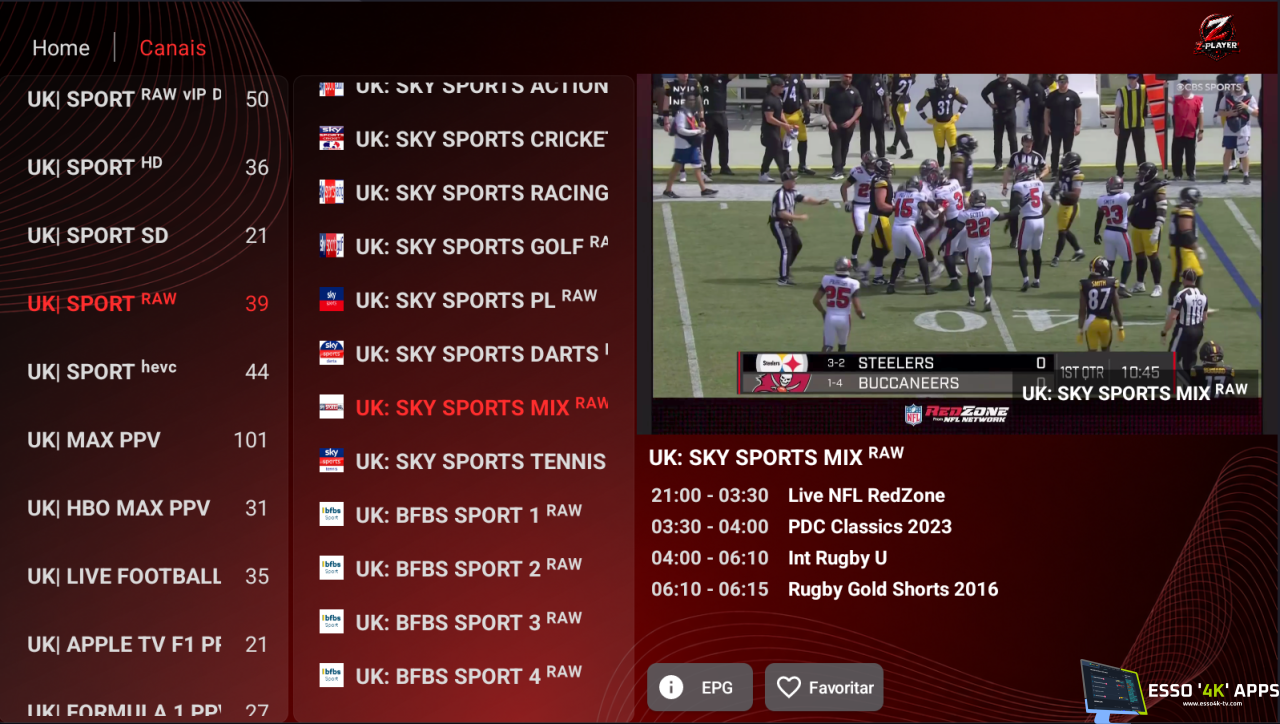Select the BFBS Sport 3 logo icon

tap(331, 621)
